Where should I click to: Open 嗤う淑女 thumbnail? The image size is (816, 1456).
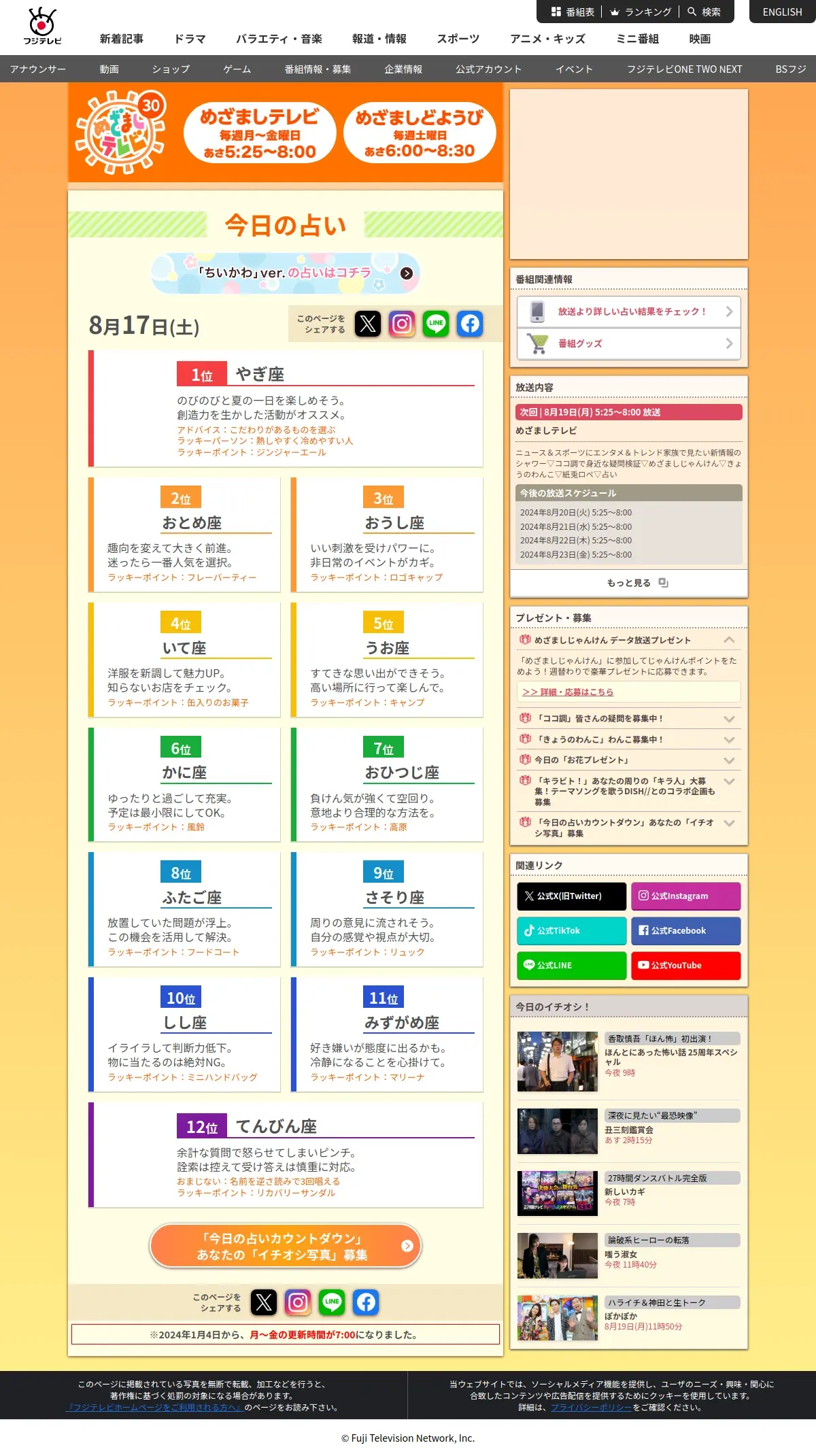558,1256
